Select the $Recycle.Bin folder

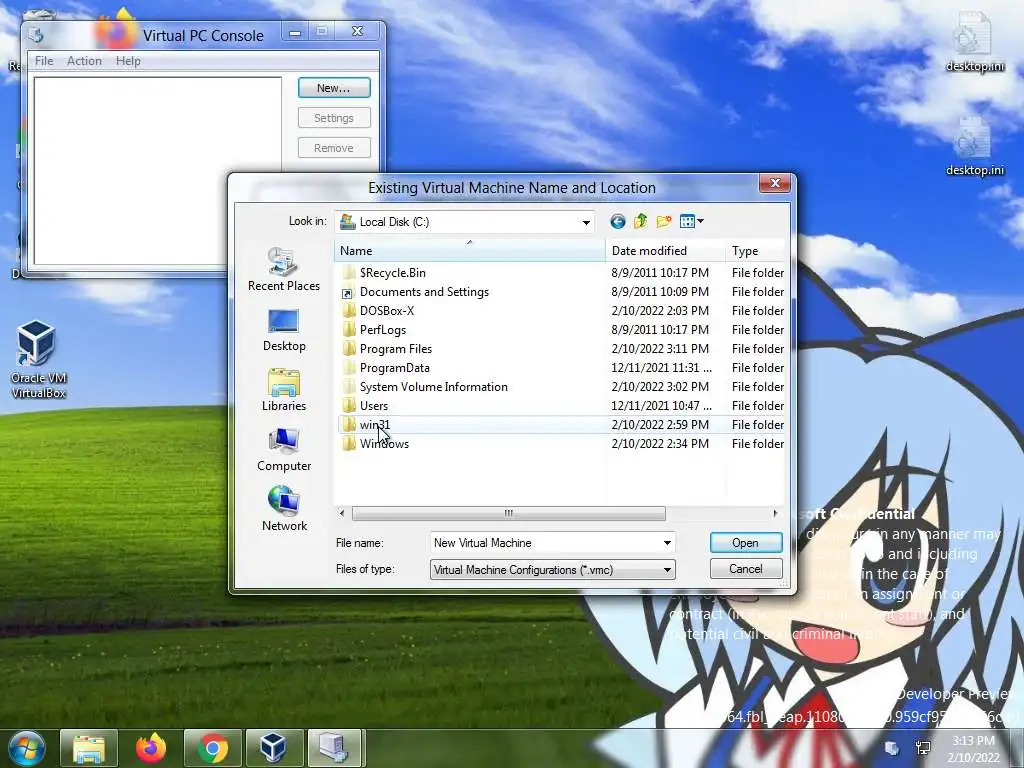coord(392,272)
